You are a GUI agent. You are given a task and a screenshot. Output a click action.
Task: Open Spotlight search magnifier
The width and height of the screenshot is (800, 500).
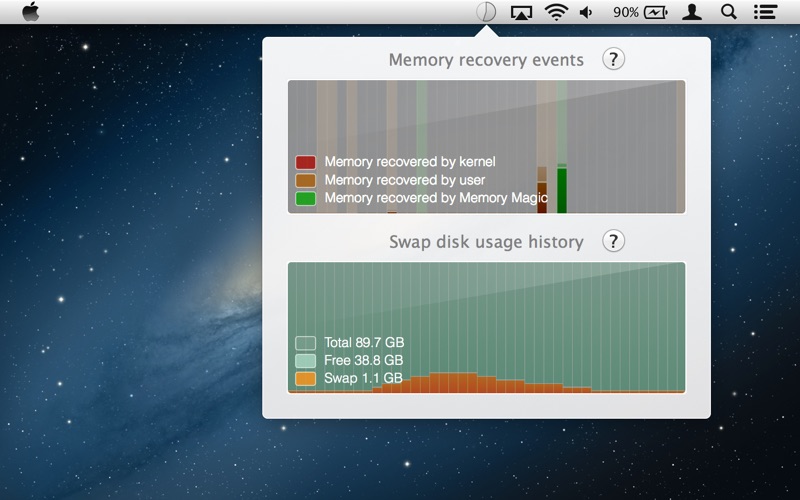[729, 12]
